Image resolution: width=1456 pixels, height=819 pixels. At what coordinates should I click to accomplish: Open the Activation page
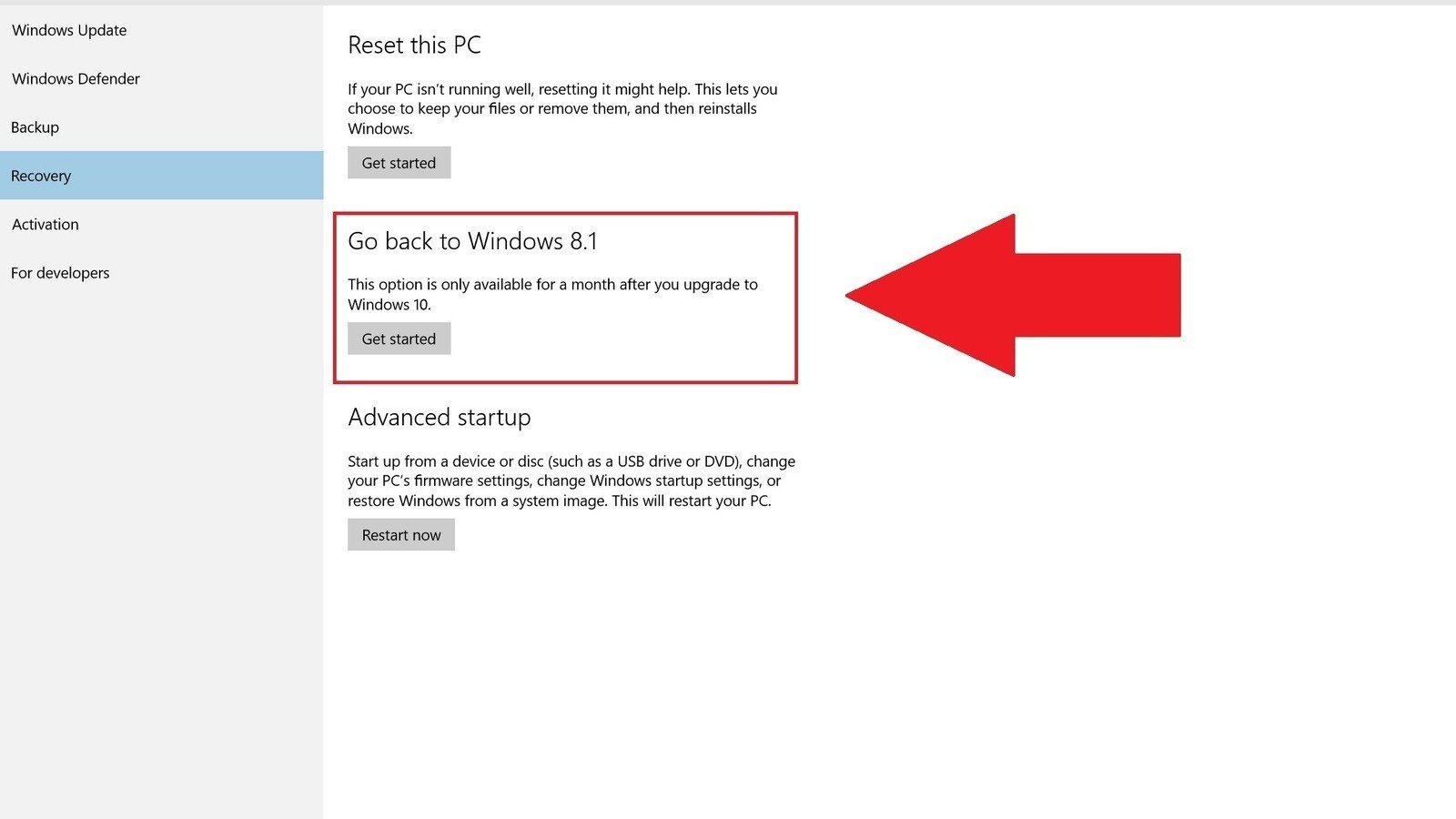pos(45,224)
